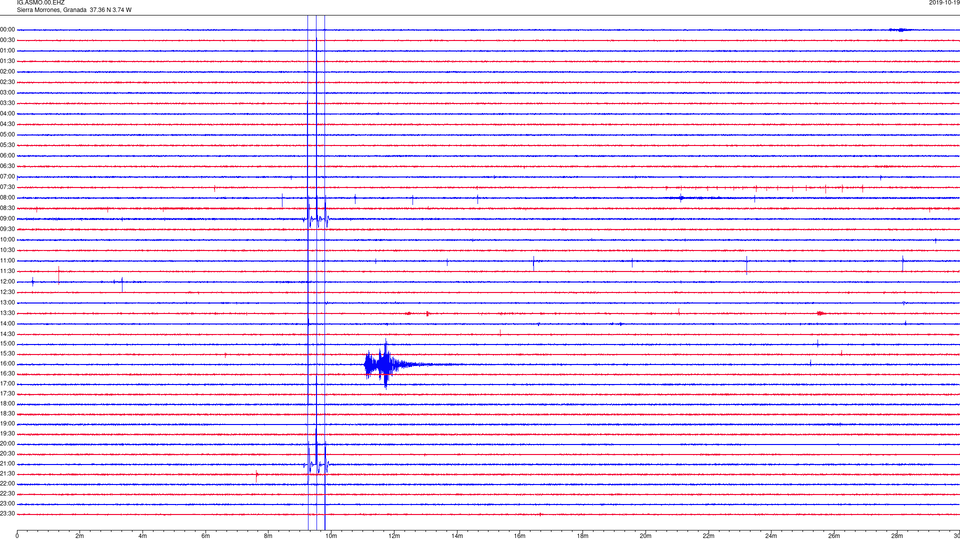Click the 20m tick label on time axis
Image resolution: width=960 pixels, height=540 pixels.
(645, 536)
